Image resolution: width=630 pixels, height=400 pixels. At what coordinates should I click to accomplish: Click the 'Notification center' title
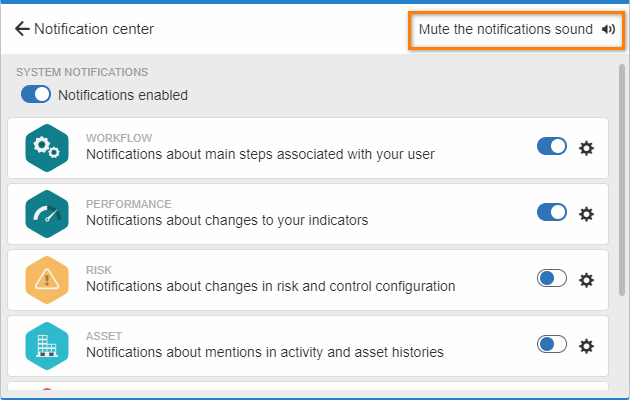[x=94, y=29]
